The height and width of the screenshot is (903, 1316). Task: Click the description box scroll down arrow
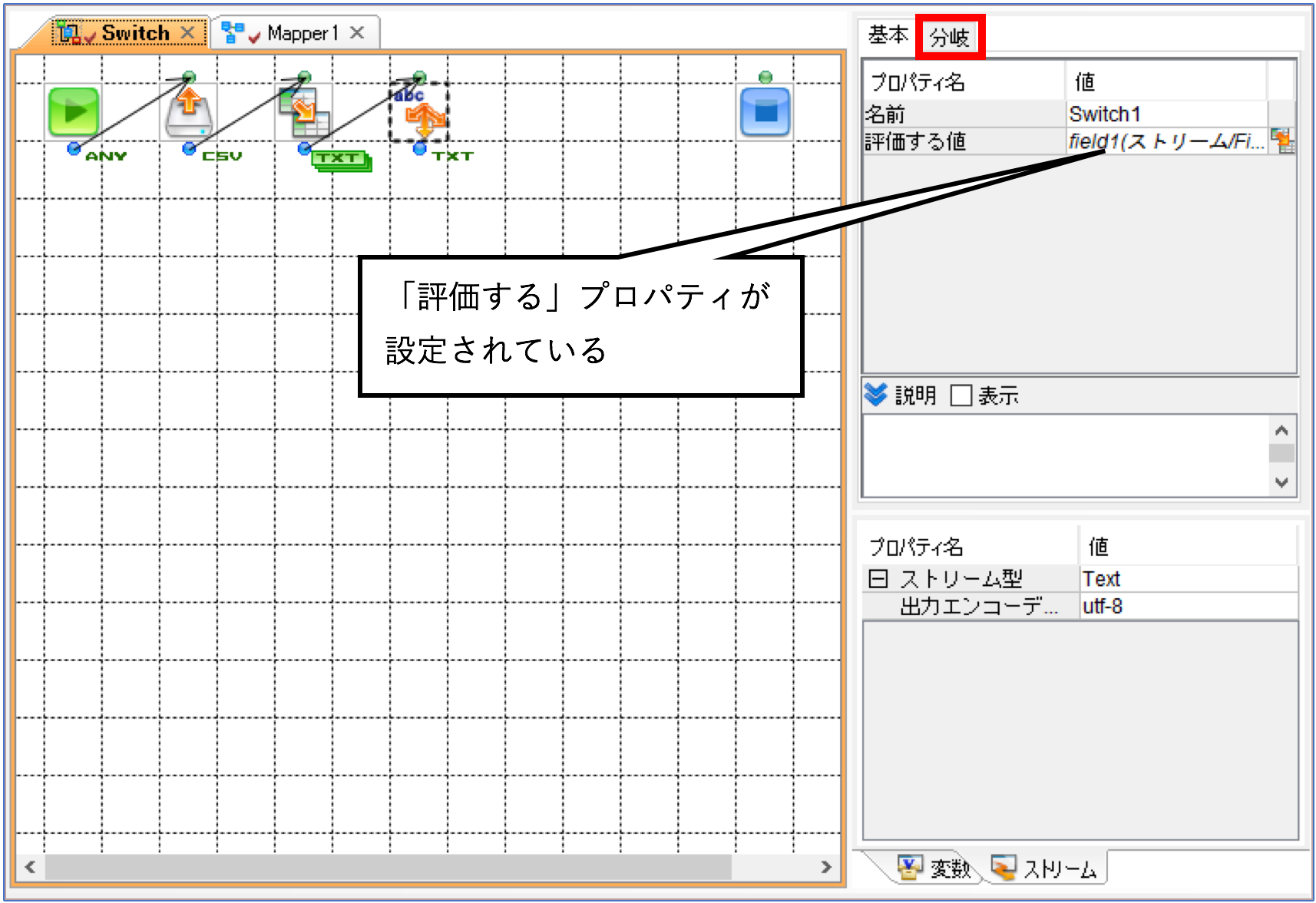click(x=1281, y=482)
